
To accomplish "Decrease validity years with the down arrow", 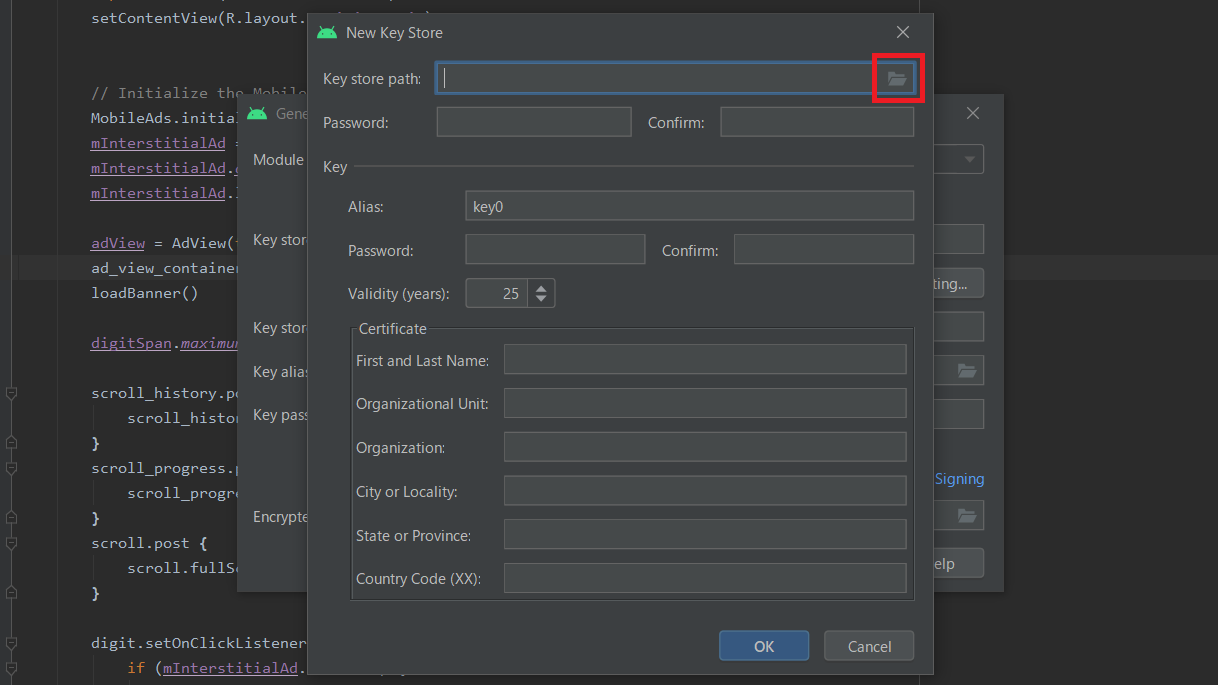I will click(x=541, y=298).
